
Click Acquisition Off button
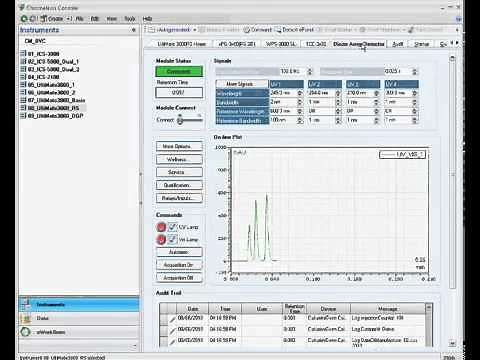pyautogui.click(x=179, y=278)
